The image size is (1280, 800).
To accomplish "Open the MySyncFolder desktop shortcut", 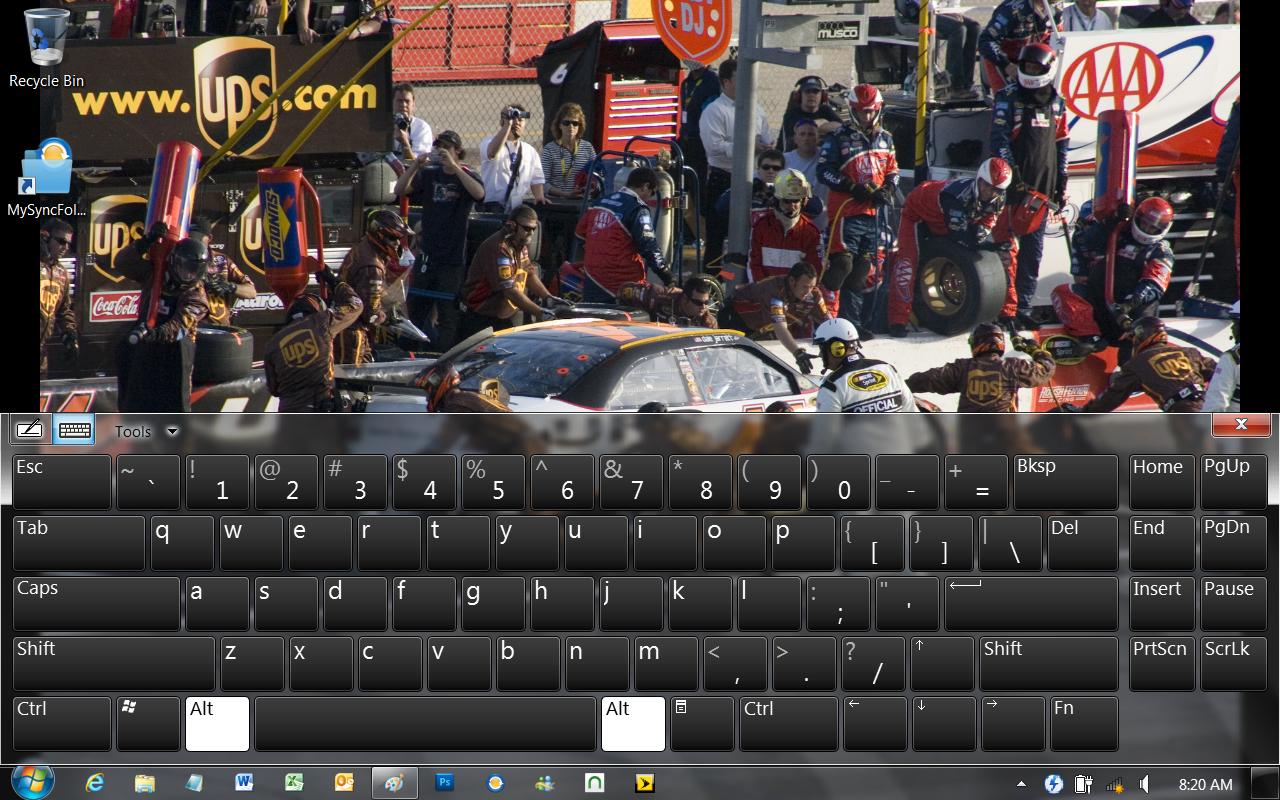I will (46, 178).
